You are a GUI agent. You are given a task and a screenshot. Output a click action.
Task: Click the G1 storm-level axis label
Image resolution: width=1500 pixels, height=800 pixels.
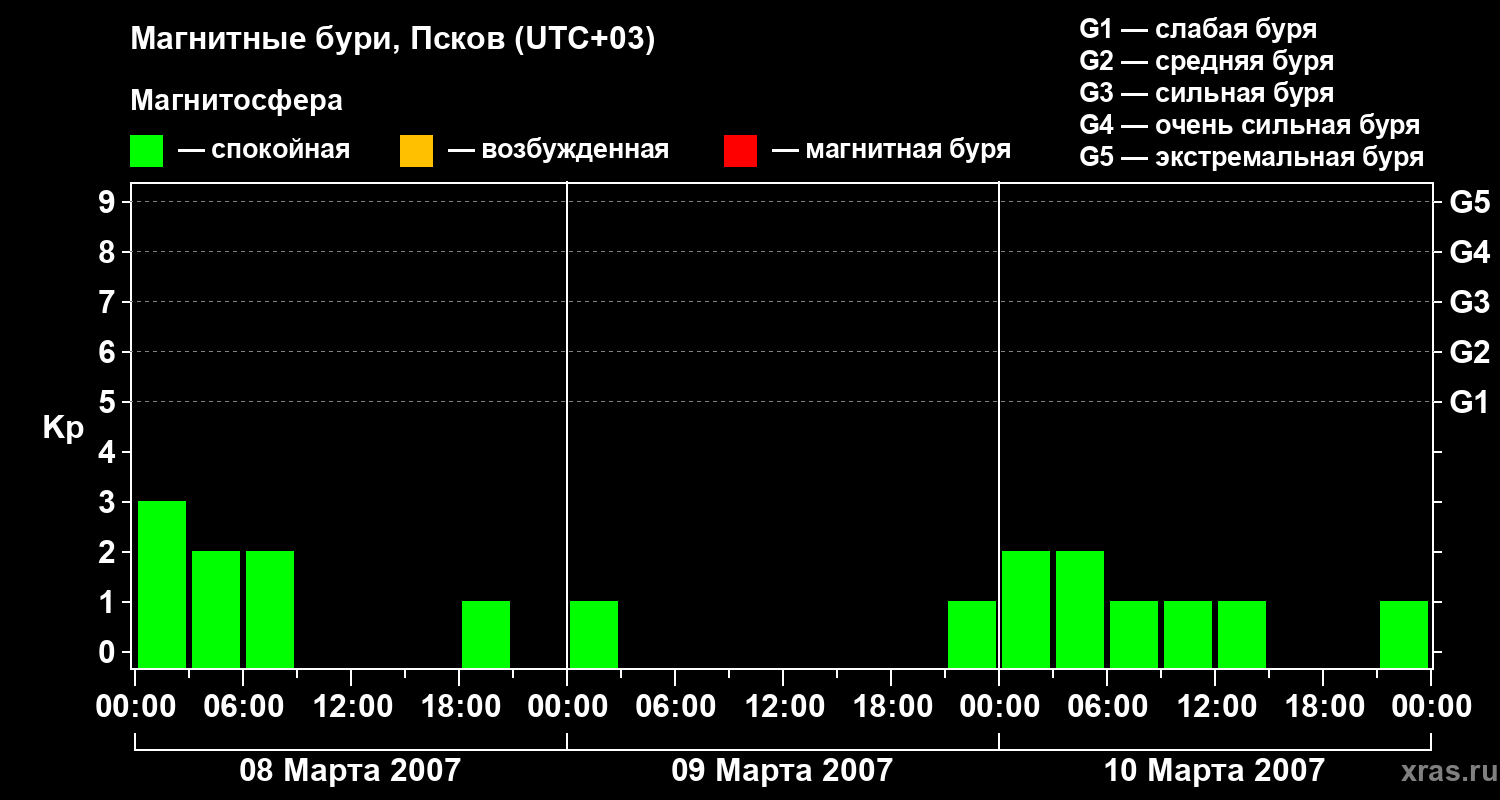pyautogui.click(x=1469, y=402)
